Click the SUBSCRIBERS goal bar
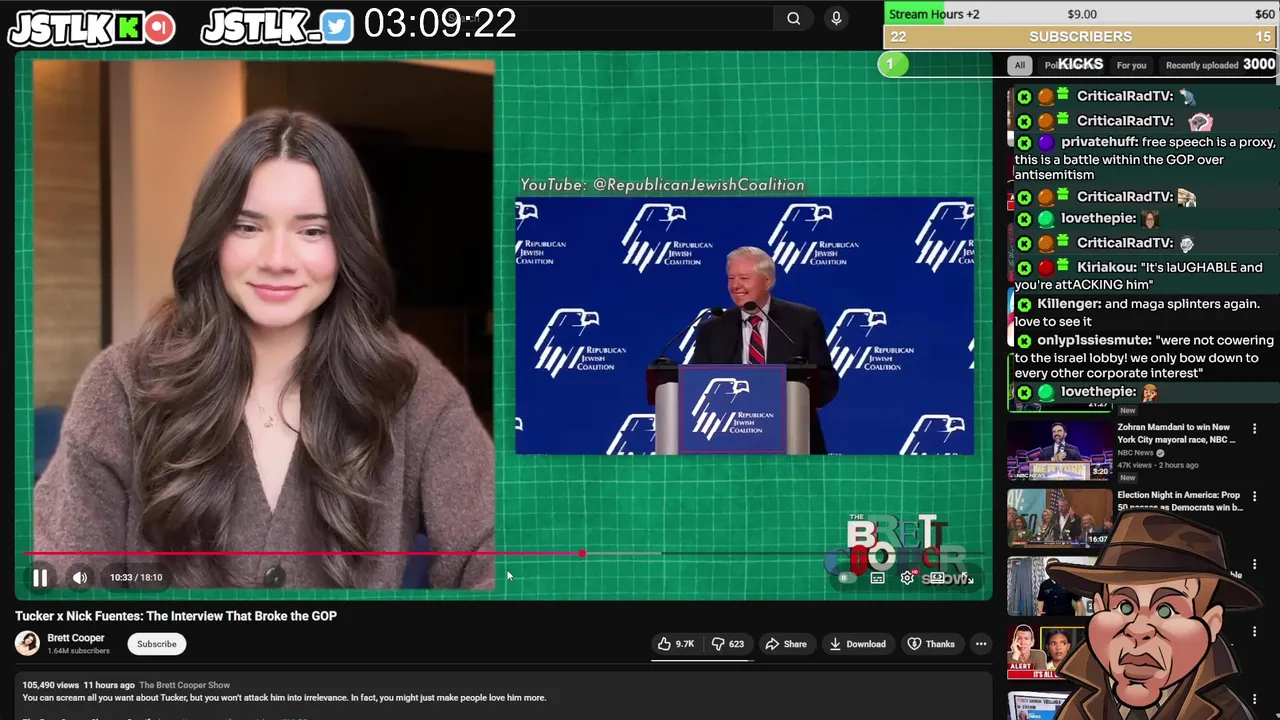Screen dimensions: 1280x720 [1080, 37]
